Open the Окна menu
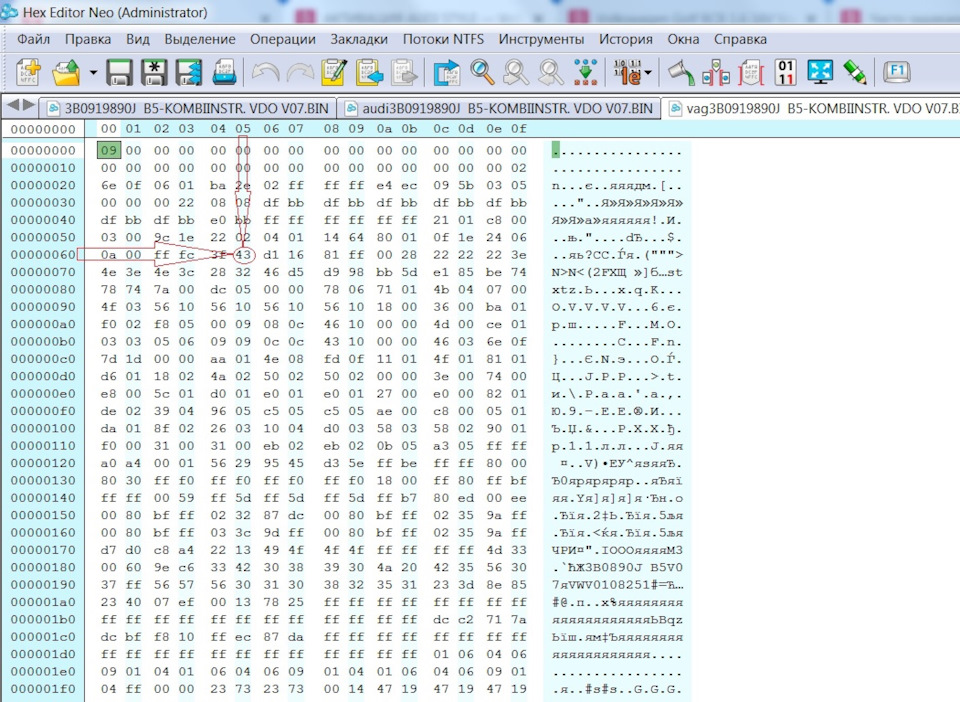960x702 pixels. point(683,39)
